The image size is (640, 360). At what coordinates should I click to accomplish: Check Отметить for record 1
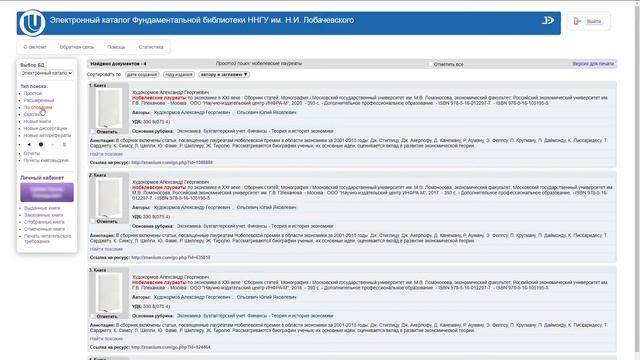click(x=93, y=131)
